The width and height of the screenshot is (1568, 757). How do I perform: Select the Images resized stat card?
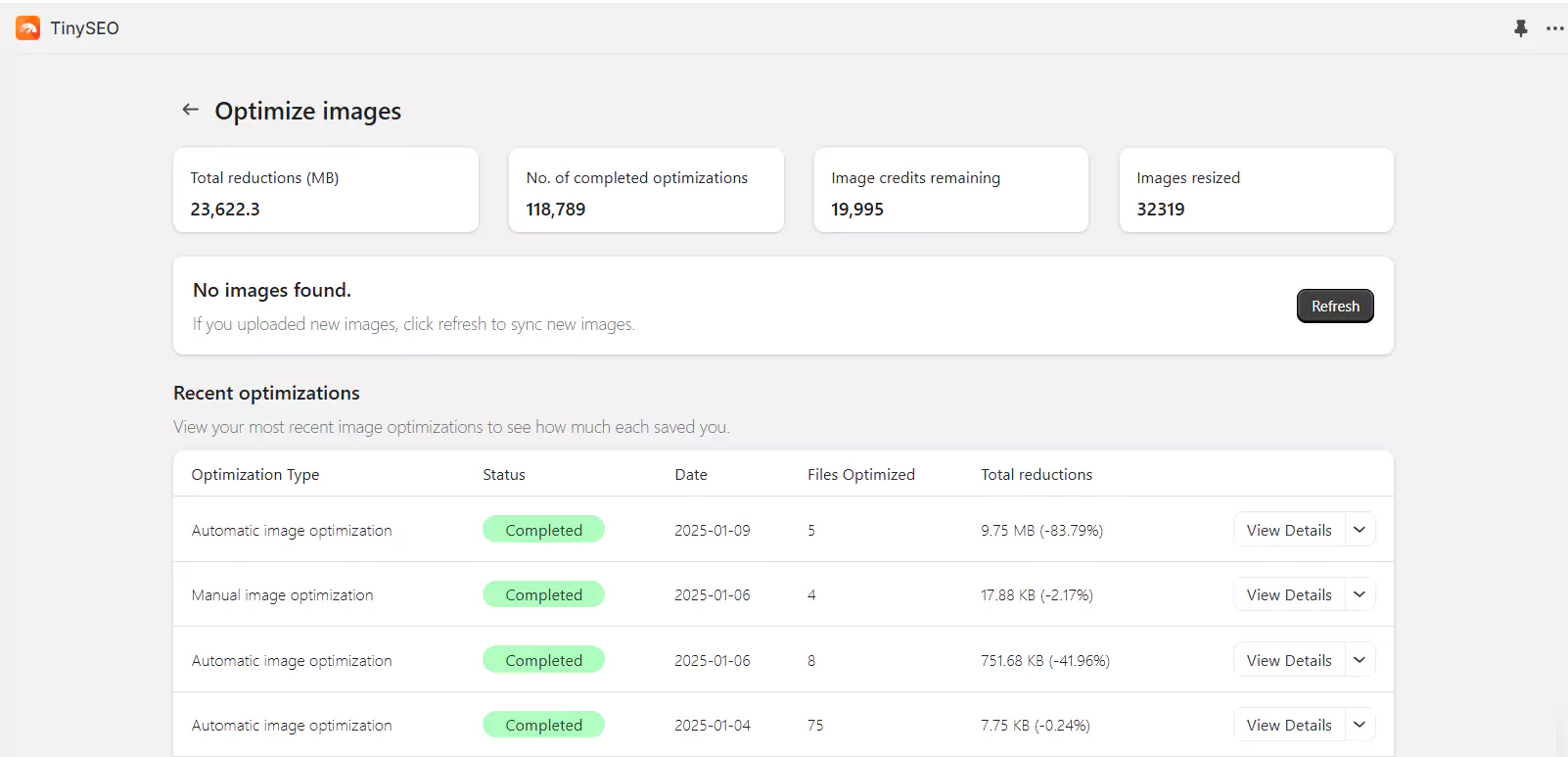[1256, 191]
